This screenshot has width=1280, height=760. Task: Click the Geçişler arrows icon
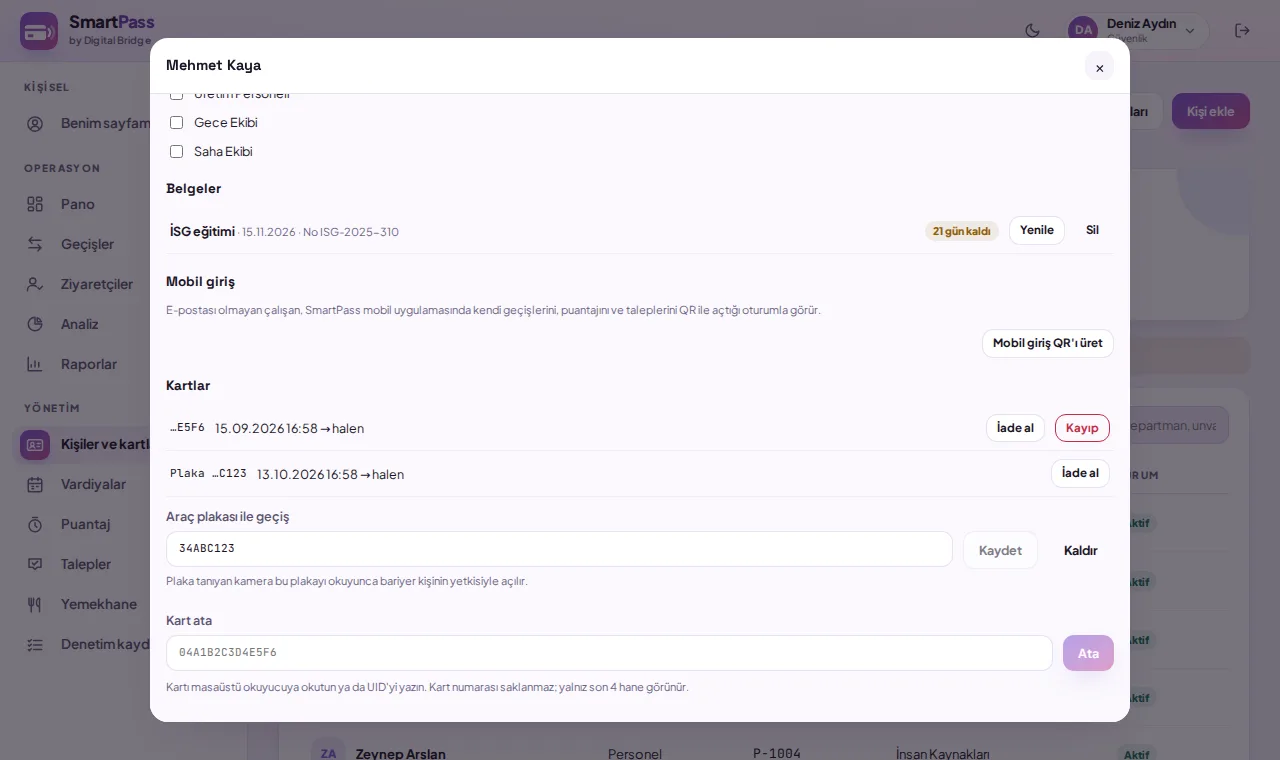pos(35,244)
